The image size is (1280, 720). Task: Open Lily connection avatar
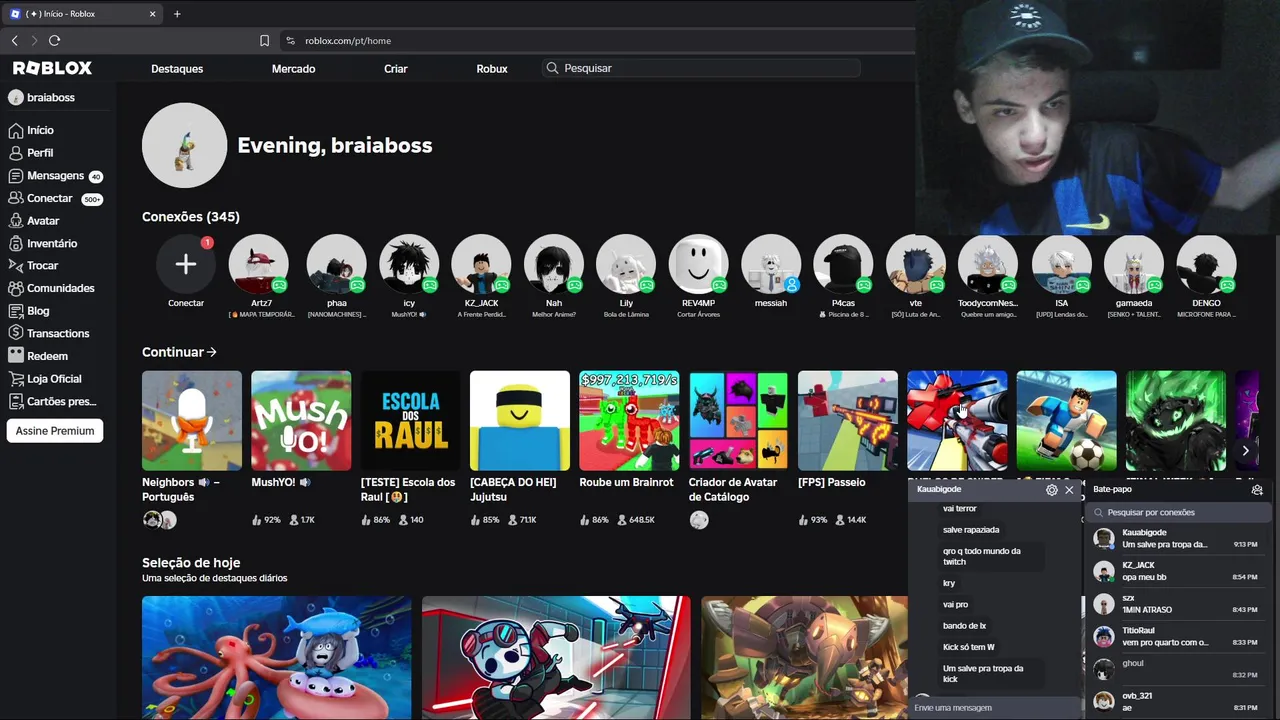point(626,264)
